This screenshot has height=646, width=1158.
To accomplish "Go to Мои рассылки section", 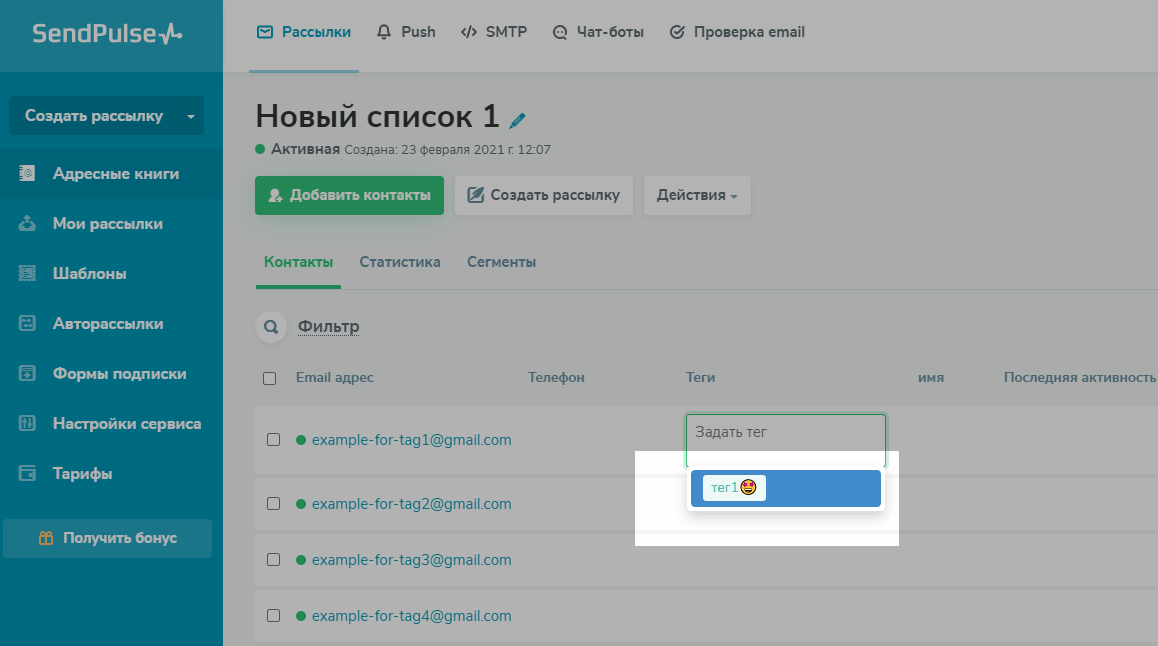I will pos(107,224).
